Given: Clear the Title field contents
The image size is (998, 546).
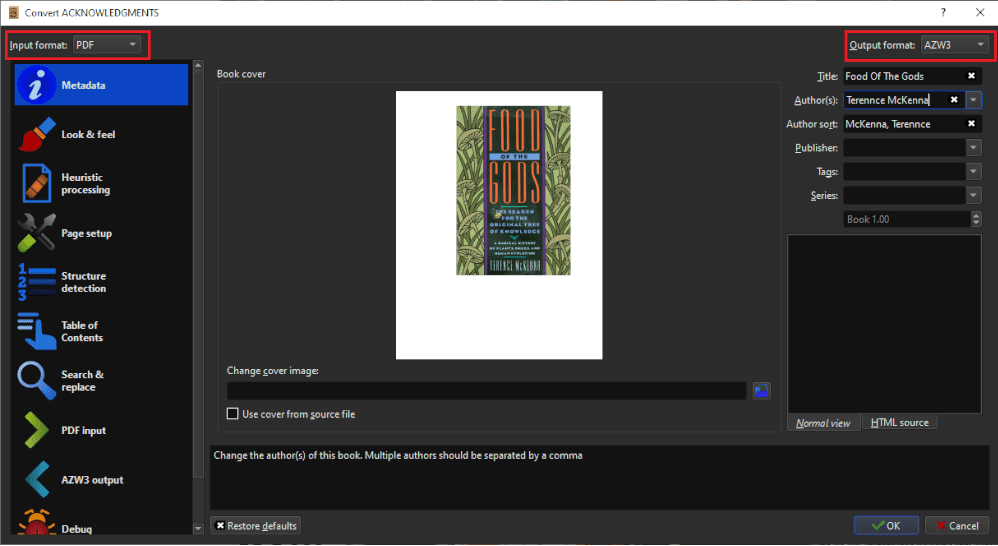Looking at the screenshot, I should 971,76.
